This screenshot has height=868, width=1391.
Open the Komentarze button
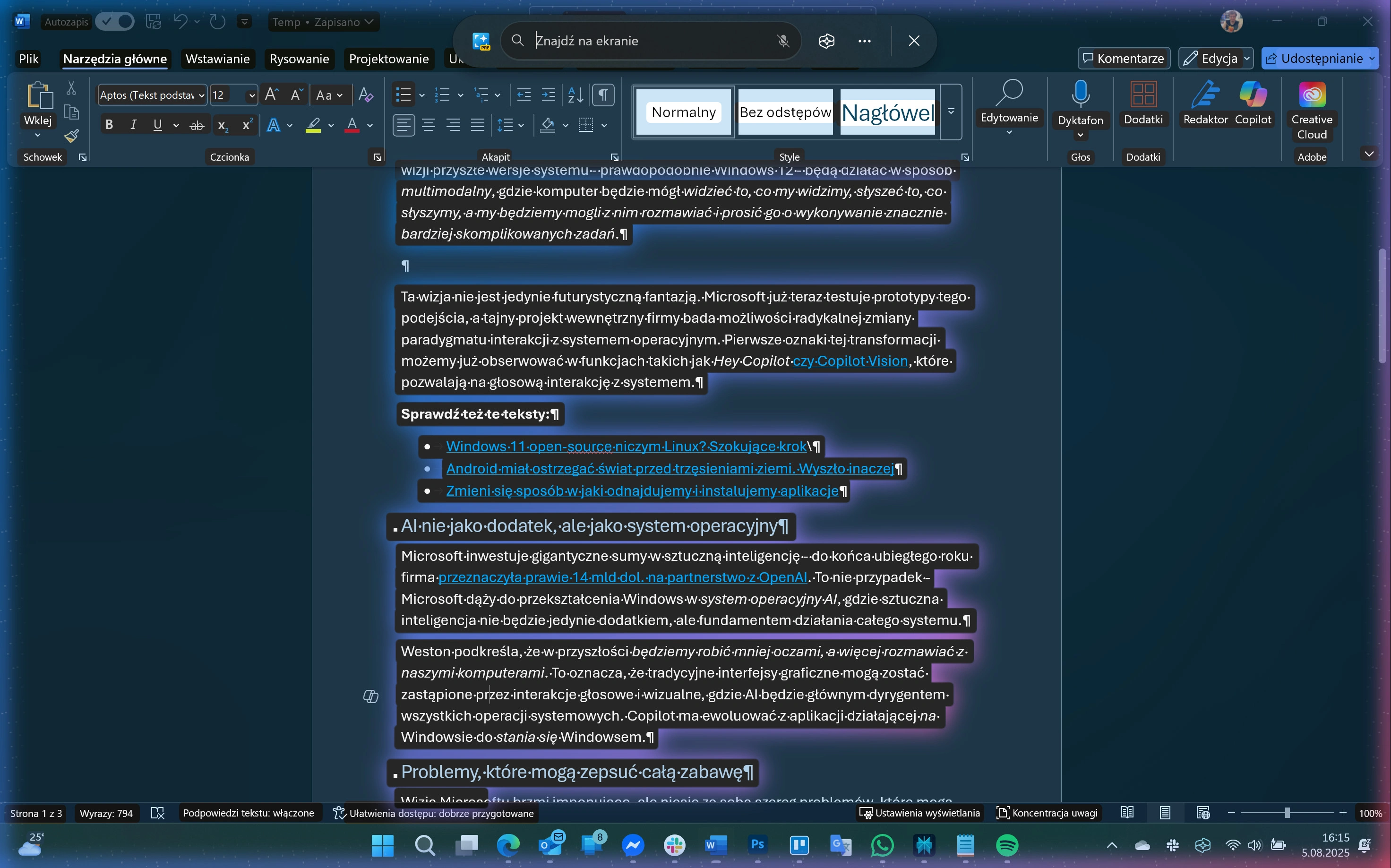pyautogui.click(x=1124, y=58)
